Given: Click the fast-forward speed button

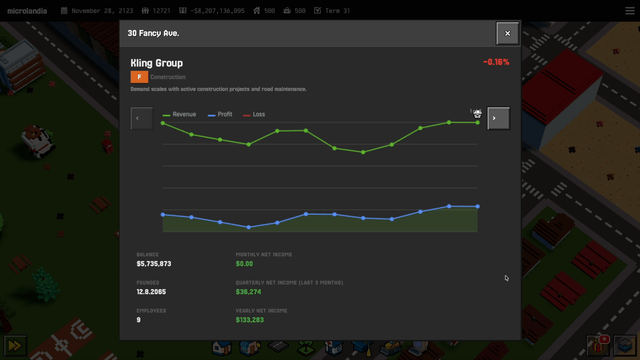Looking at the screenshot, I should point(15,346).
